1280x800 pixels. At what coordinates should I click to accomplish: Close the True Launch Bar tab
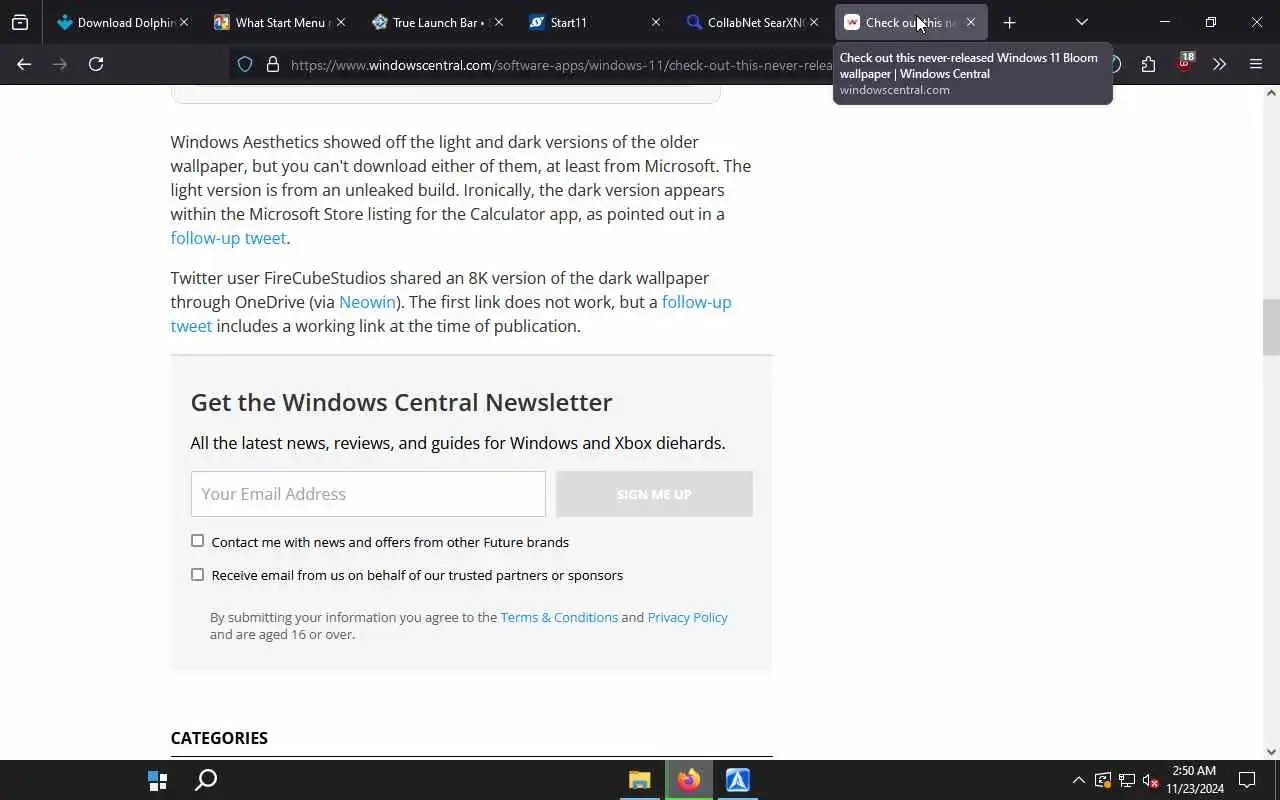[498, 22]
